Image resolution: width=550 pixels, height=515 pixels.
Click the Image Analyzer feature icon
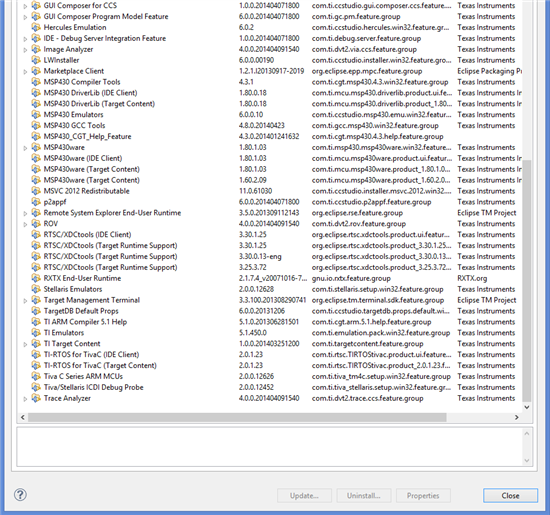pyautogui.click(x=36, y=49)
